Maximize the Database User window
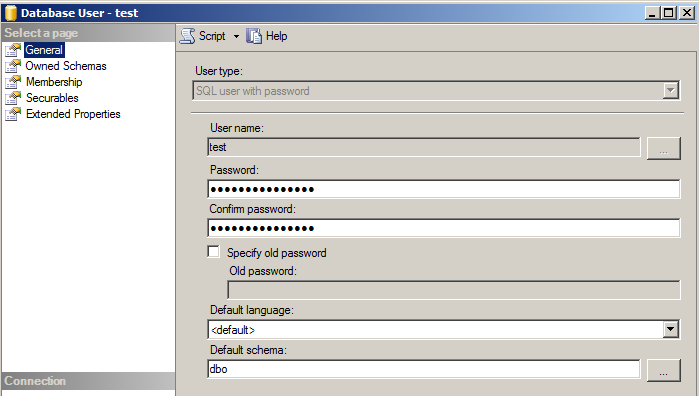Screen dimensions: 699x396 [x=669, y=13]
